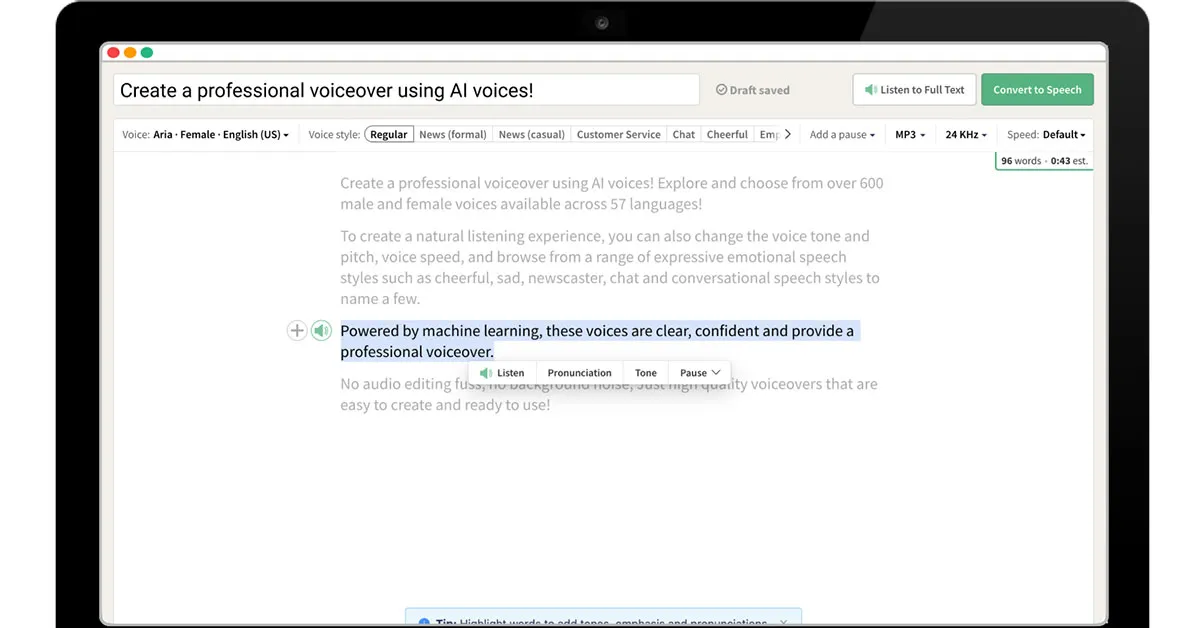The width and height of the screenshot is (1200, 628).
Task: Open Tone option in popup toolbar
Action: pos(646,373)
